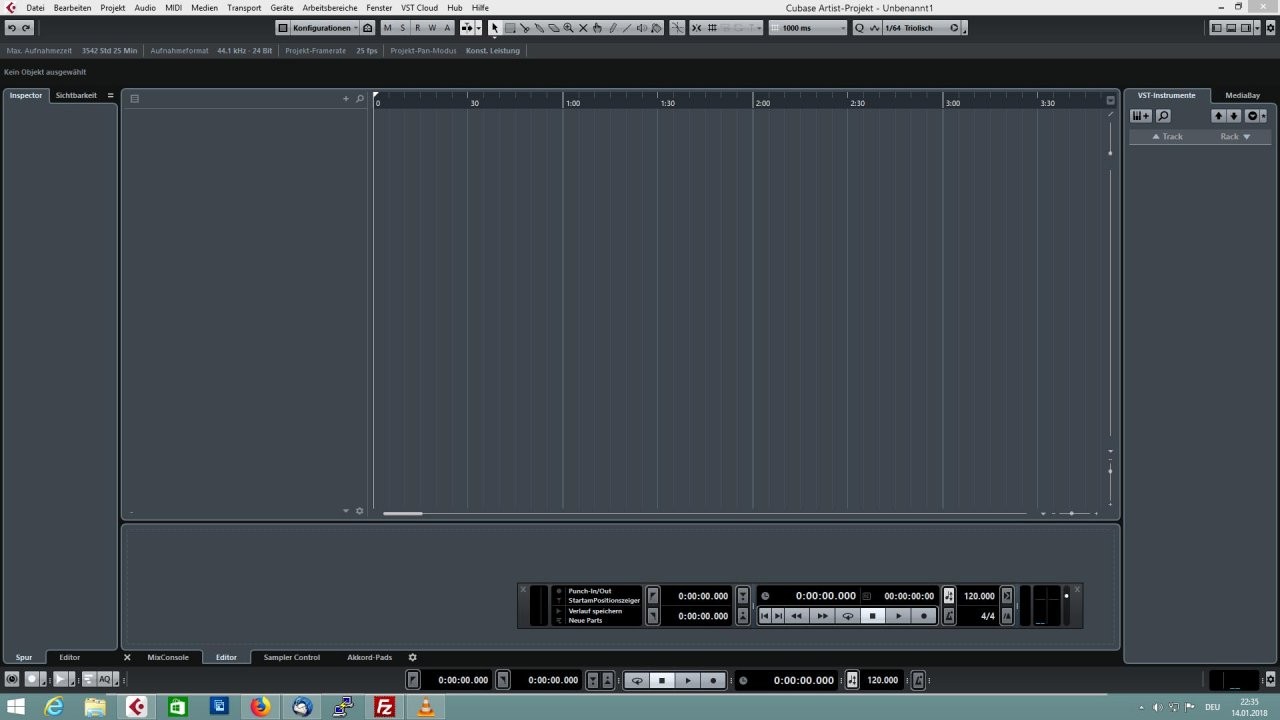The width and height of the screenshot is (1280, 720).
Task: Toggle the Snap grid icon in toolbar
Action: point(696,28)
